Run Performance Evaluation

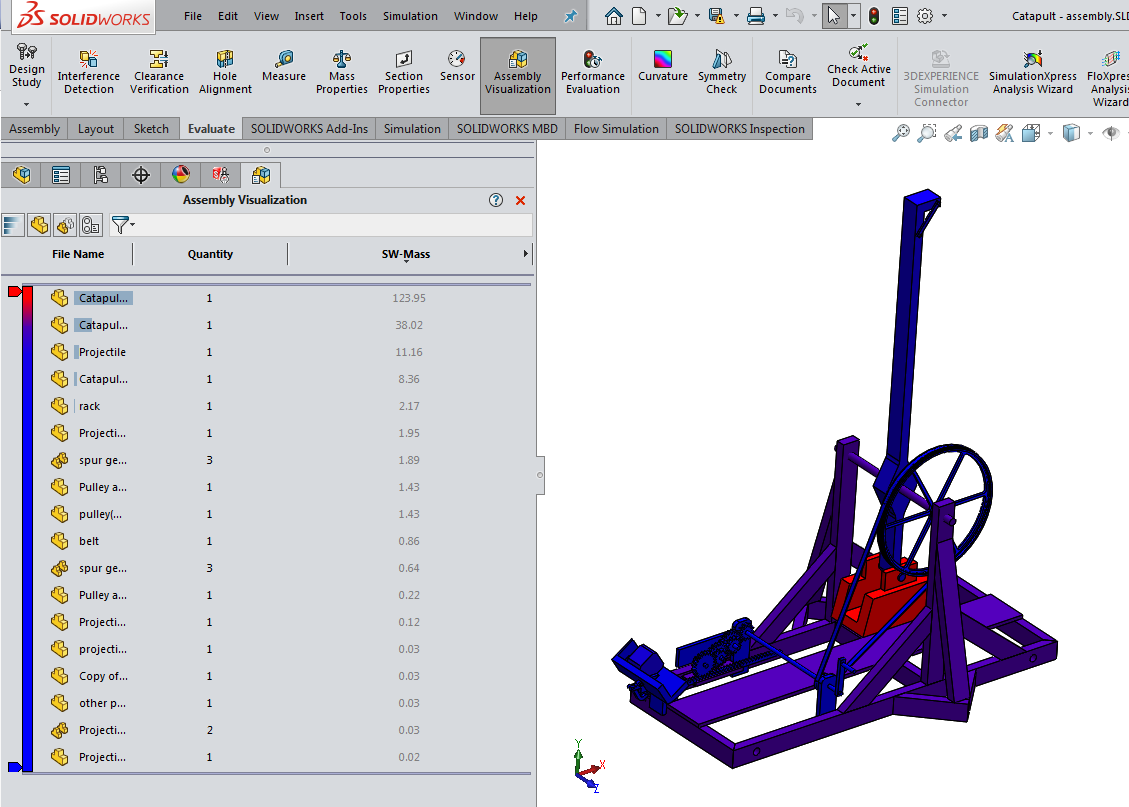point(593,73)
